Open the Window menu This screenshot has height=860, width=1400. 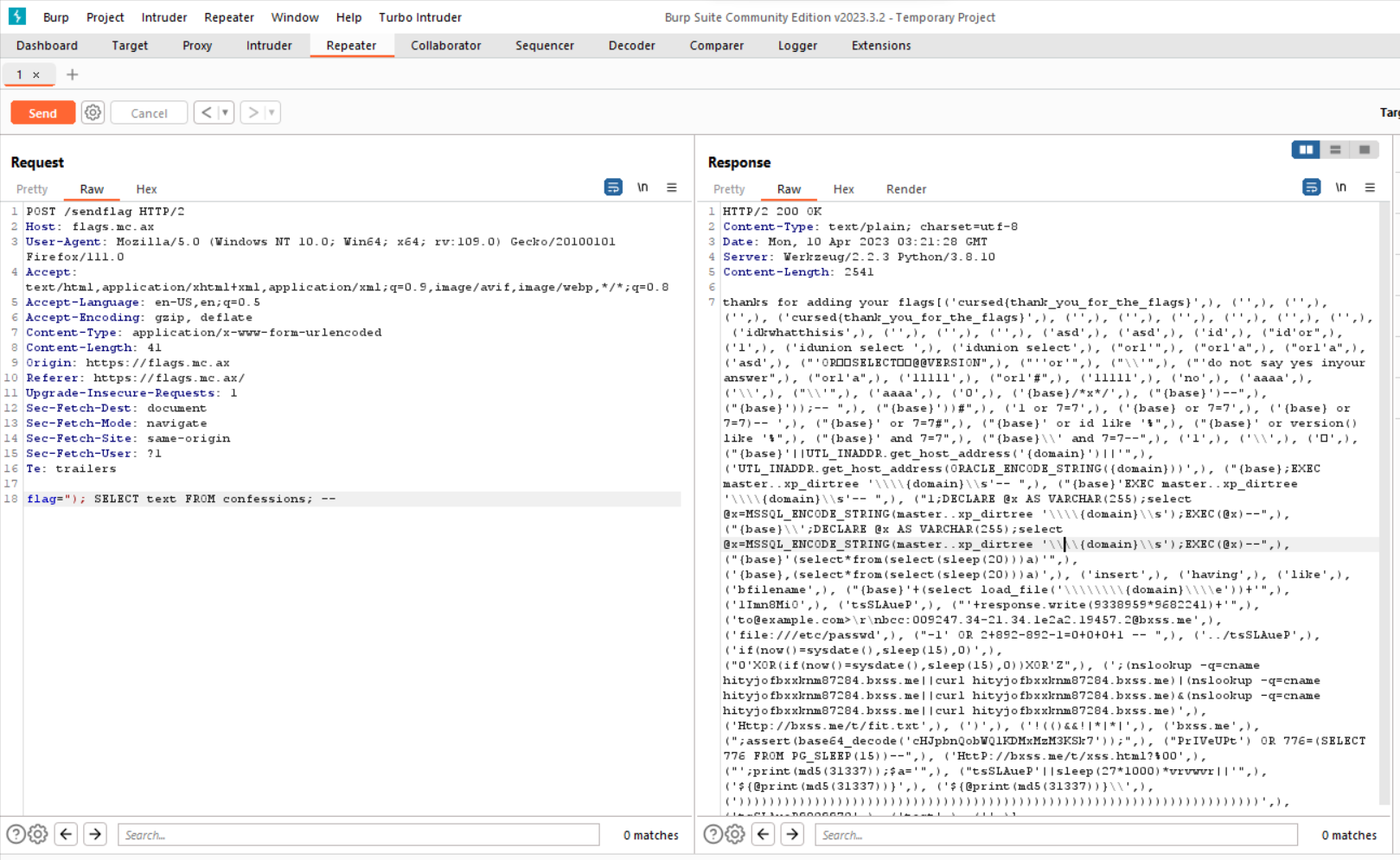[x=295, y=17]
